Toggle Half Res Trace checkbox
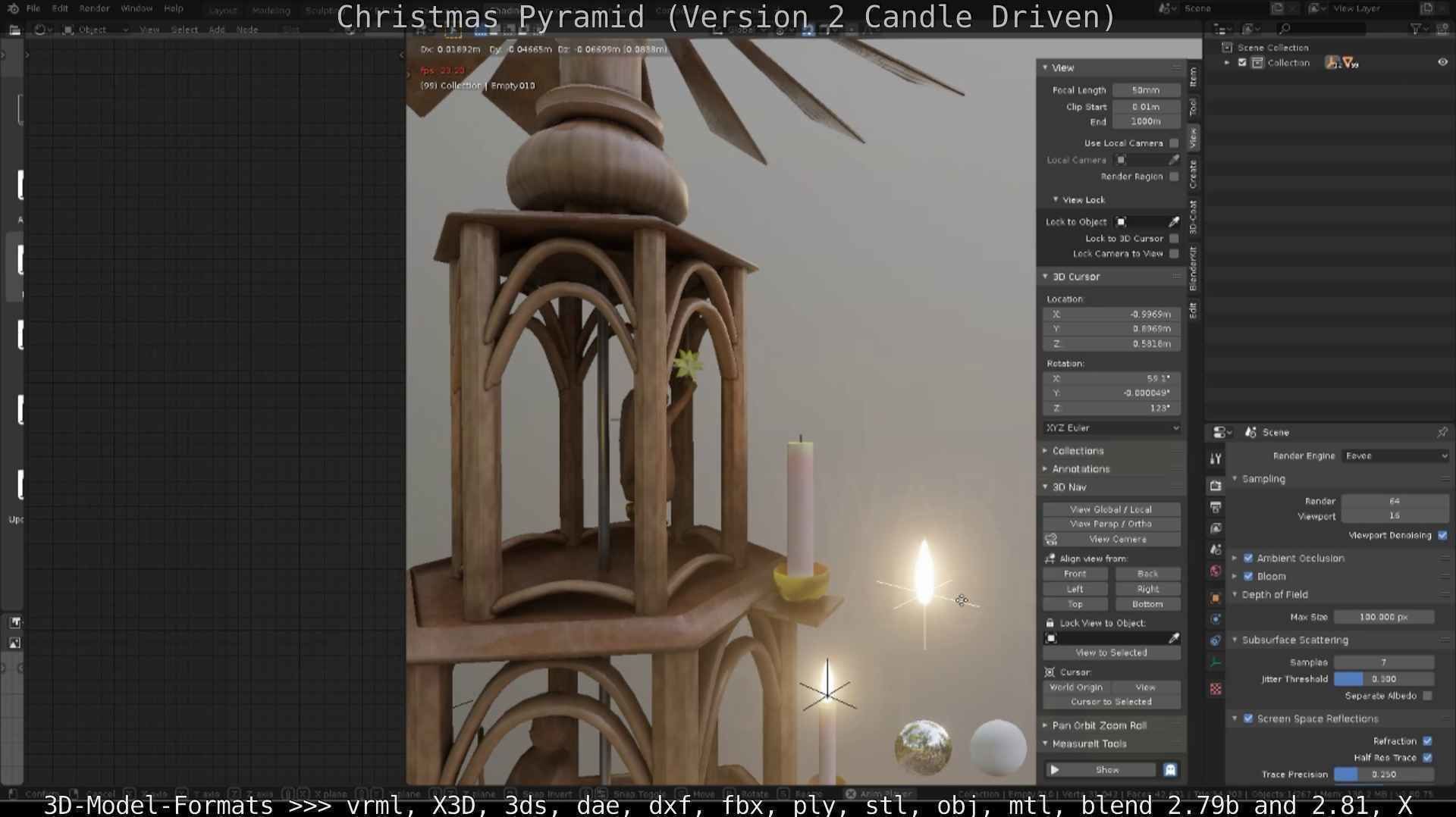This screenshot has width=1456, height=817. tap(1428, 758)
